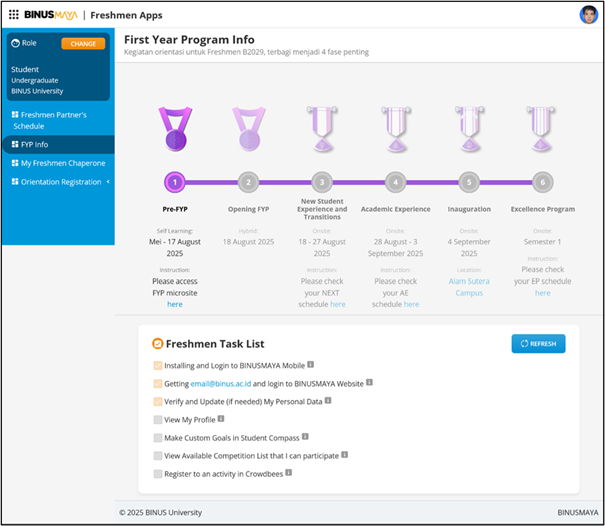Click the New Student Experience medal icon
Viewport: 605px width, 526px height.
[x=322, y=129]
